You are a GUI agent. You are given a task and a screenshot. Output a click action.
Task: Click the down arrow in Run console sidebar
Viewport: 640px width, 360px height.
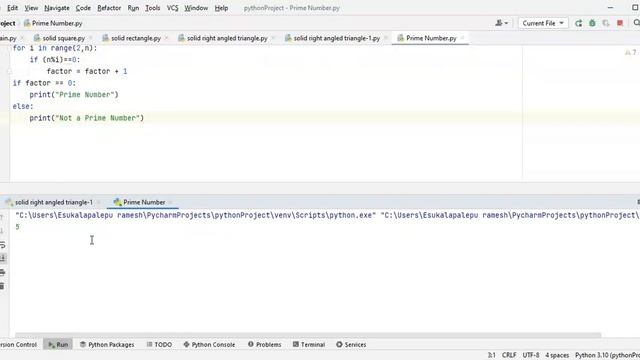click(3, 231)
